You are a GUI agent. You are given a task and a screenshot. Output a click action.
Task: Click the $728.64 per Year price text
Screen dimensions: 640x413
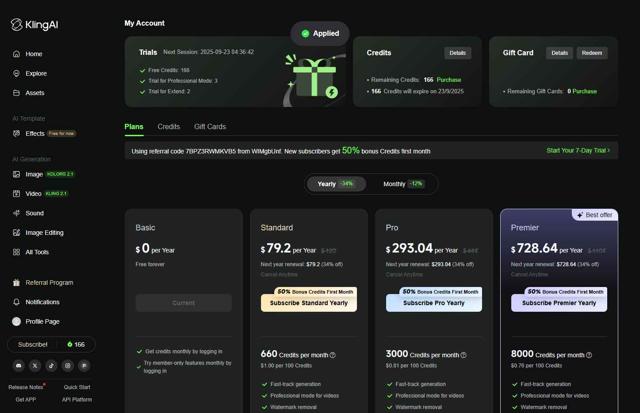coord(547,249)
